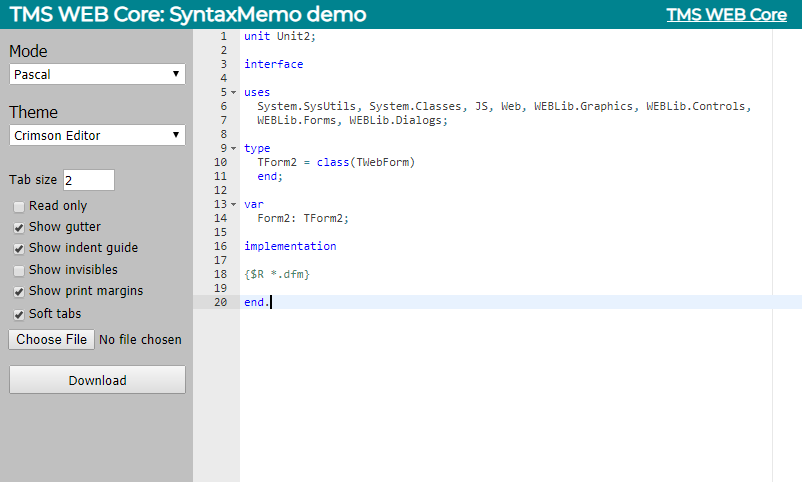Enable the Show invisibles checkbox
Screen dimensions: 802x482
19,270
